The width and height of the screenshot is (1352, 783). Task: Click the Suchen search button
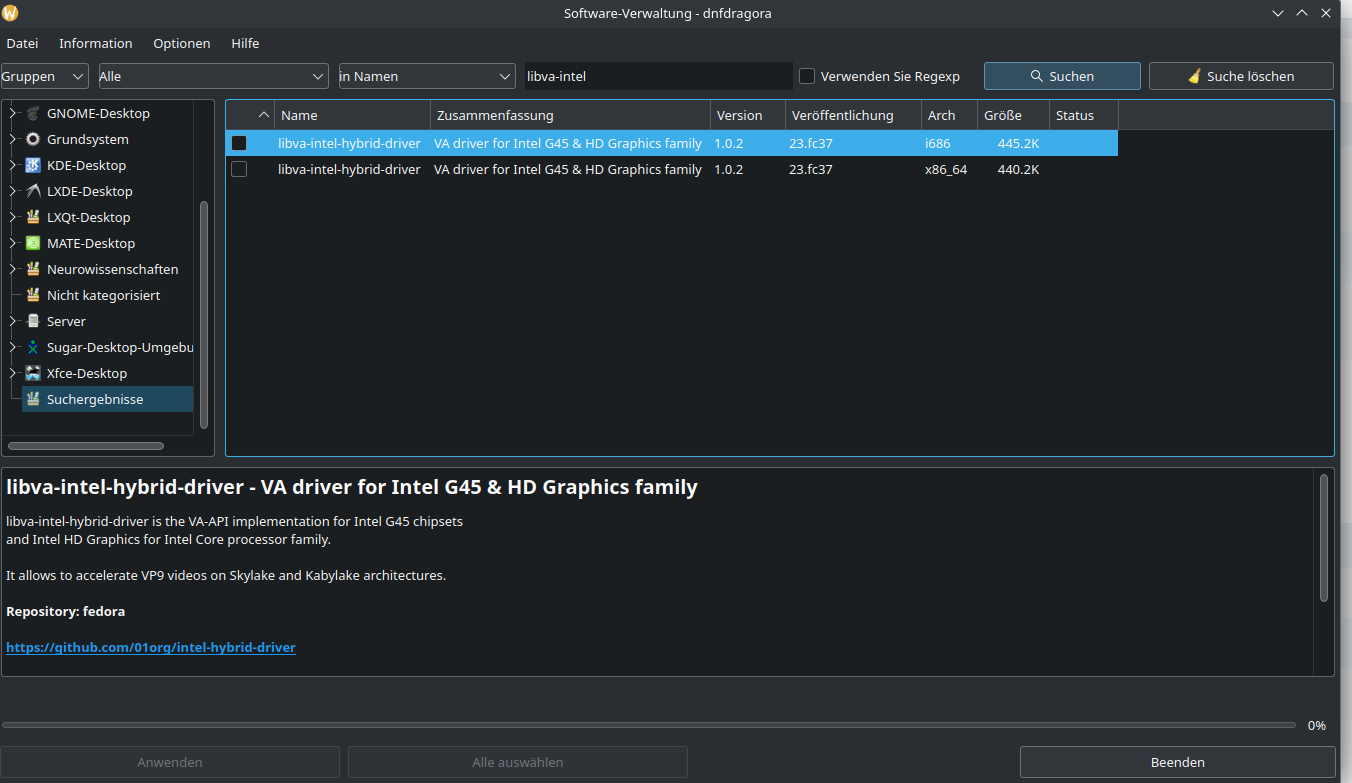tap(1062, 76)
